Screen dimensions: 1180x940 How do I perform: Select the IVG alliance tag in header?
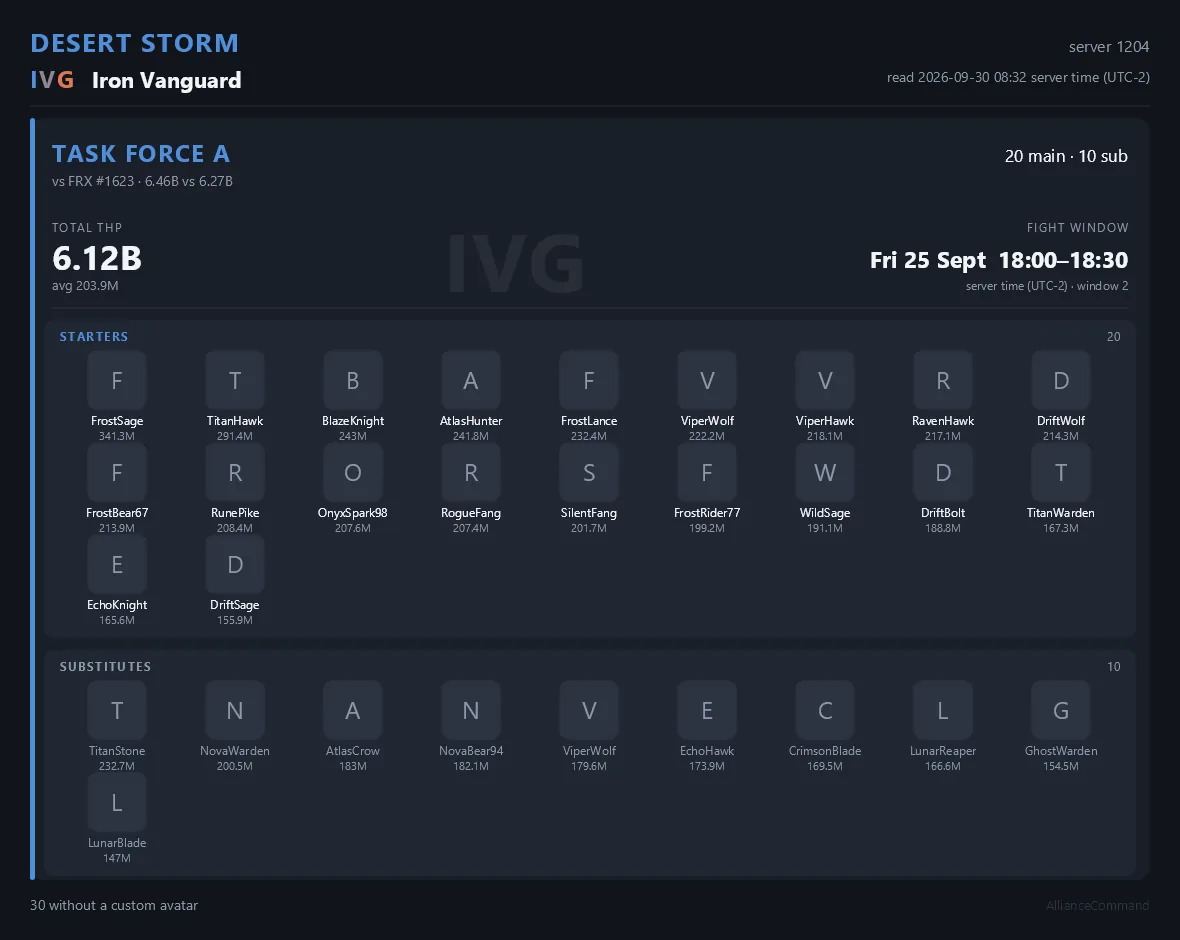pyautogui.click(x=52, y=80)
